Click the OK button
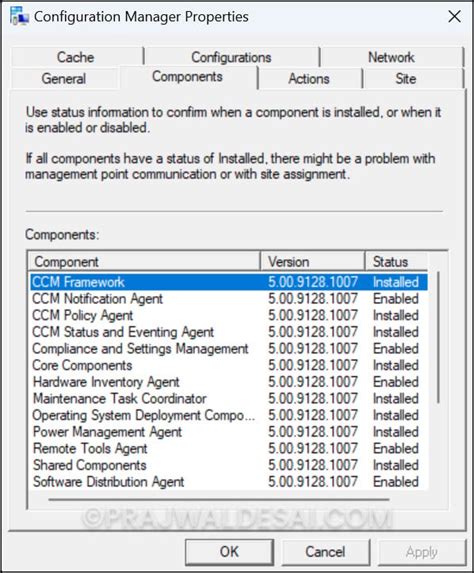The width and height of the screenshot is (474, 573). point(230,552)
